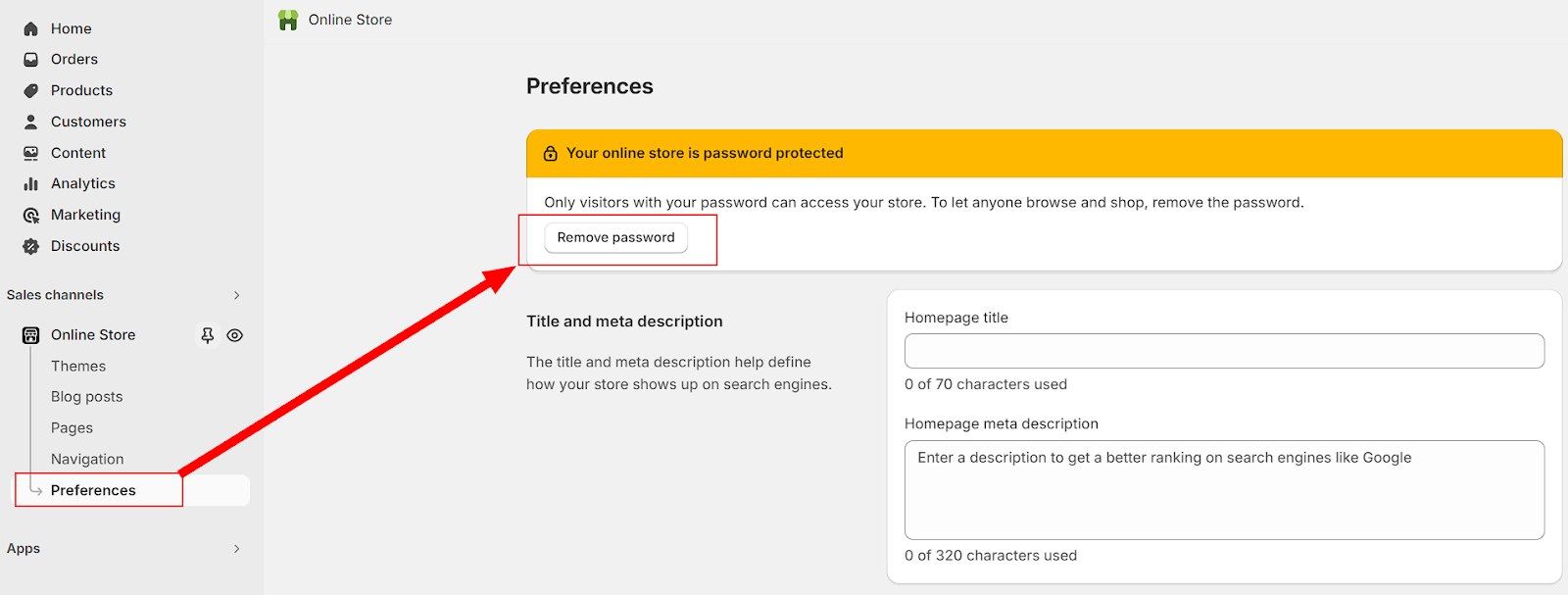Screen dimensions: 1568x595
Task: Open Analytics bar chart icon
Action: tap(30, 183)
